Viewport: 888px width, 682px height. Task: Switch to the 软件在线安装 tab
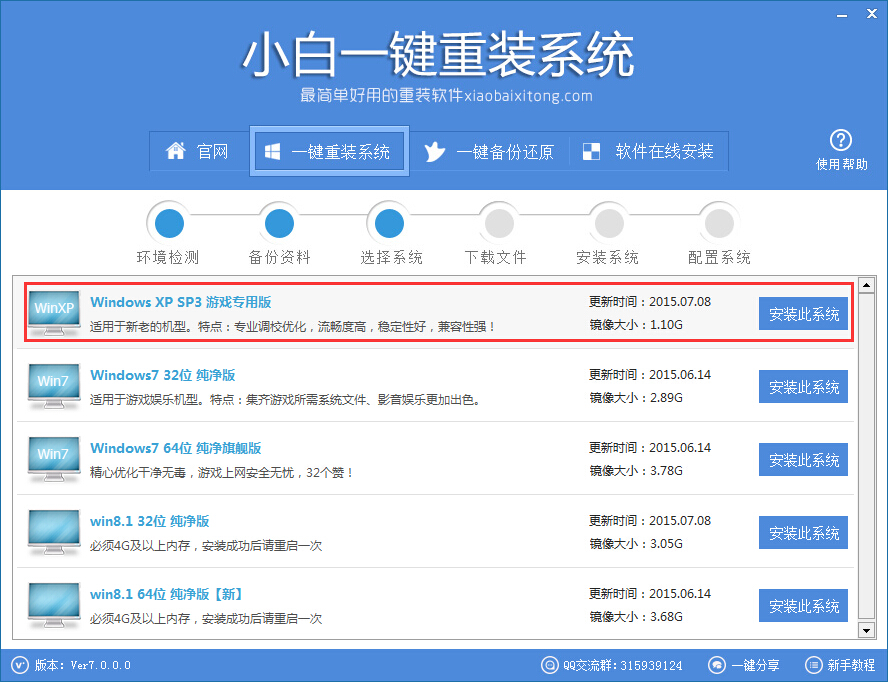tap(649, 151)
